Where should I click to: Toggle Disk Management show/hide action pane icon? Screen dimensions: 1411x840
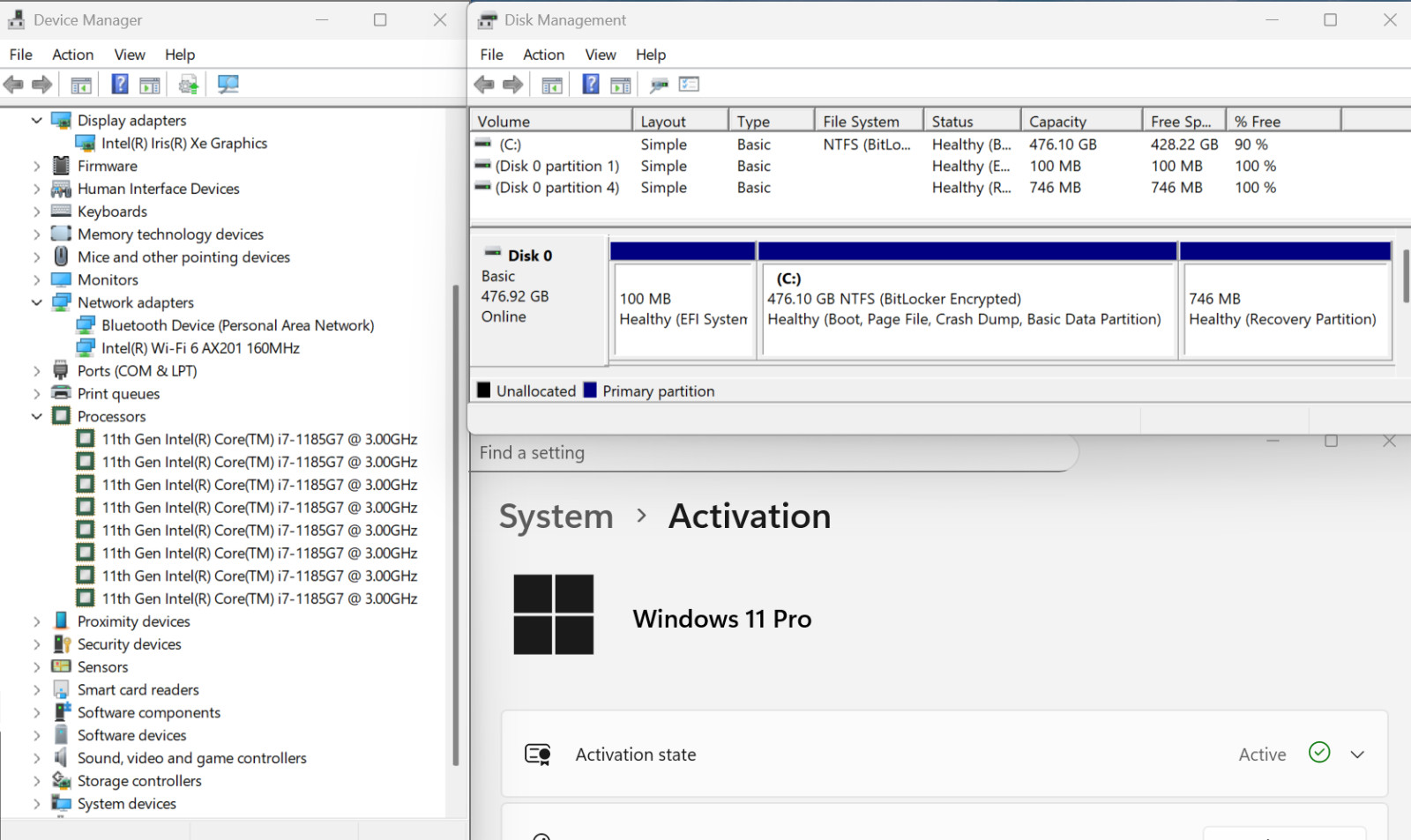621,85
